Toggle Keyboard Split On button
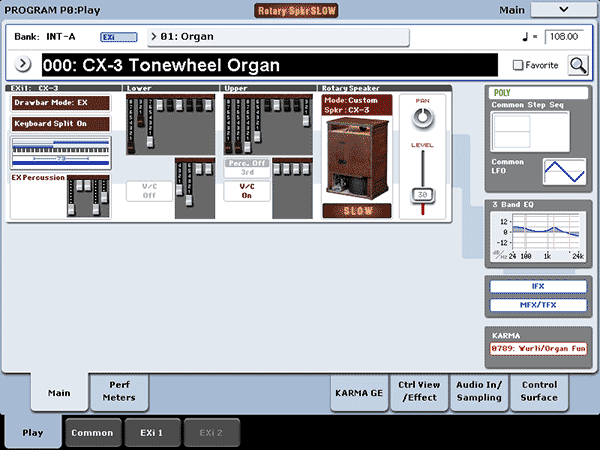The width and height of the screenshot is (600, 450). pos(47,123)
